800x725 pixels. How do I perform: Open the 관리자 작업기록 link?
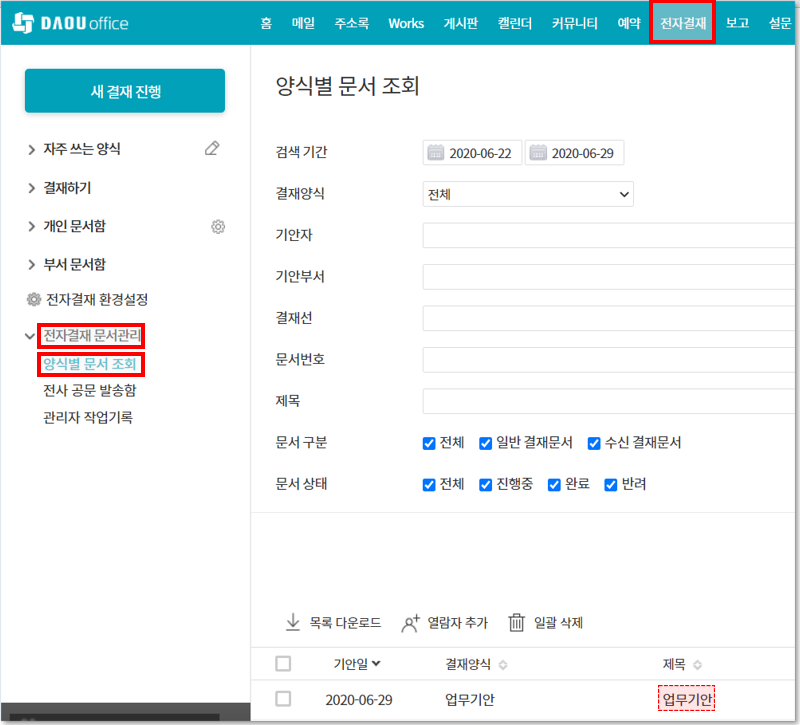pyautogui.click(x=88, y=417)
